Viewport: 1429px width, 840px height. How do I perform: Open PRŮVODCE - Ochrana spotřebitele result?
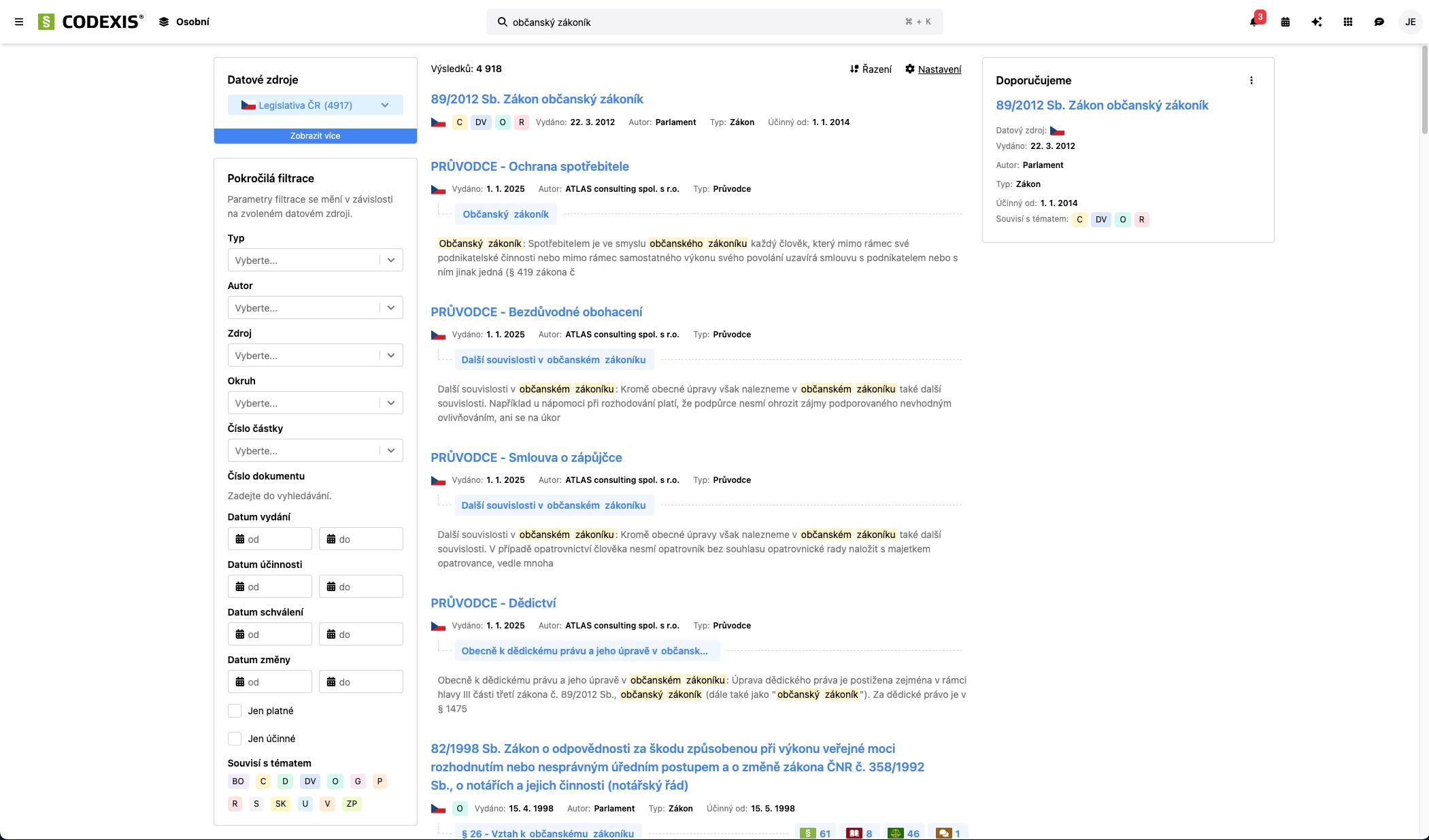point(530,167)
